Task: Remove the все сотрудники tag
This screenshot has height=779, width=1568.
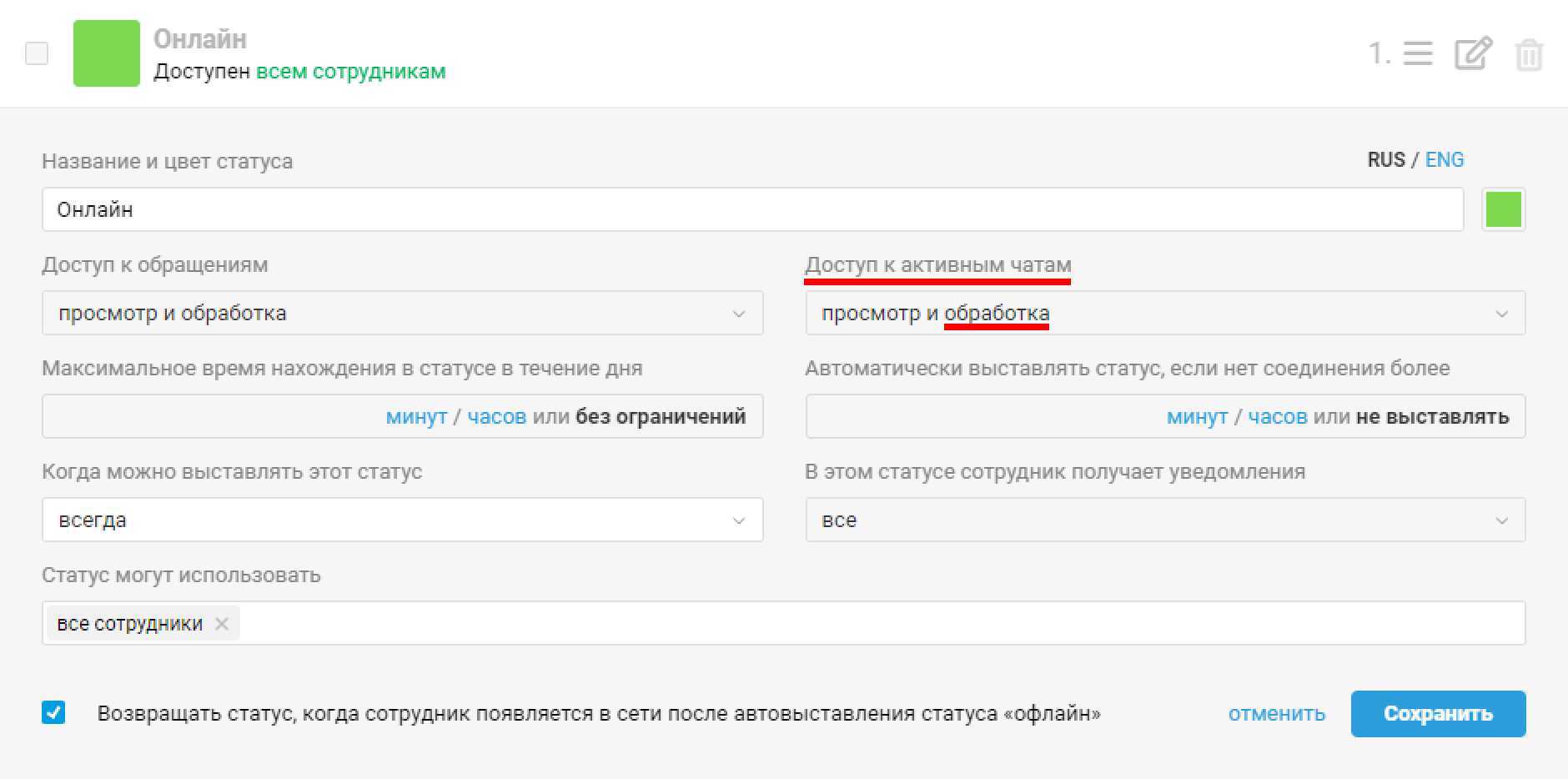Action: [x=221, y=624]
